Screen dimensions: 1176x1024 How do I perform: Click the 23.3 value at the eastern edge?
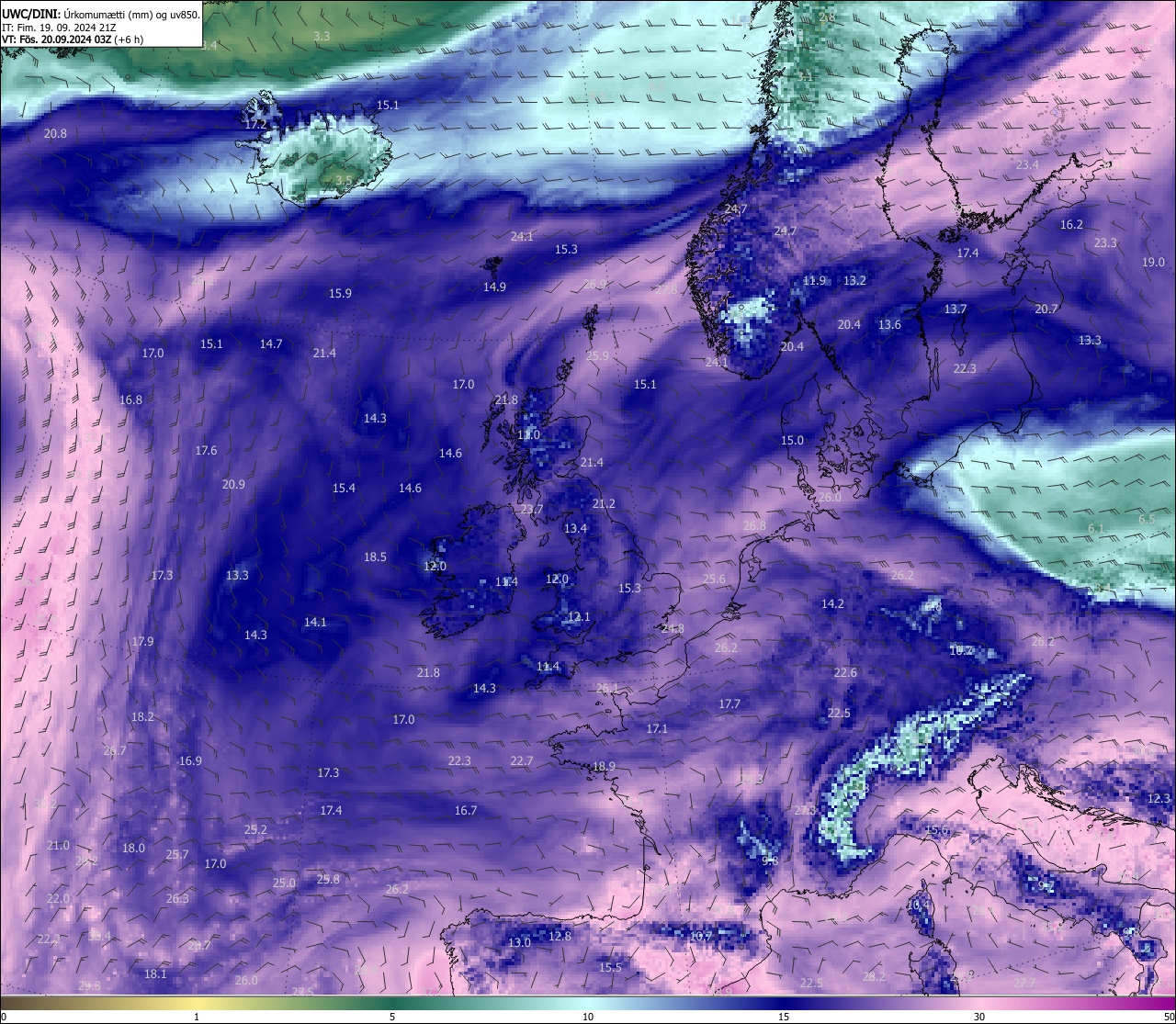click(1105, 242)
